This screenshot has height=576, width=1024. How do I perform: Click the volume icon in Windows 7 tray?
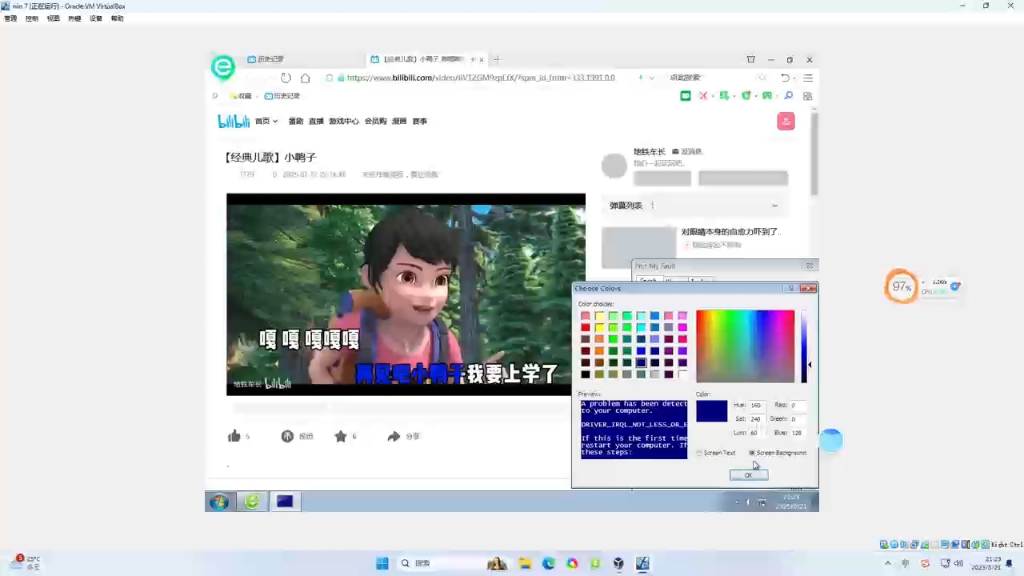coord(748,502)
